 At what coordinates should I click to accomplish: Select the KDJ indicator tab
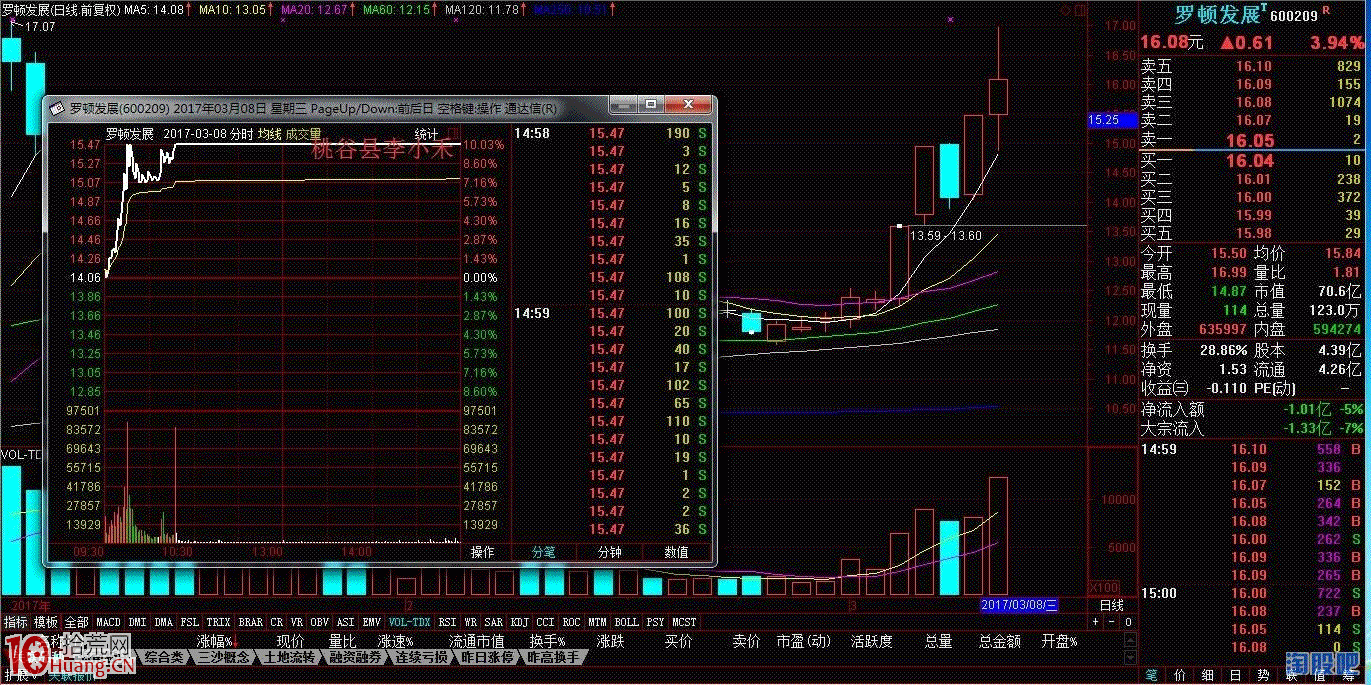pyautogui.click(x=519, y=621)
